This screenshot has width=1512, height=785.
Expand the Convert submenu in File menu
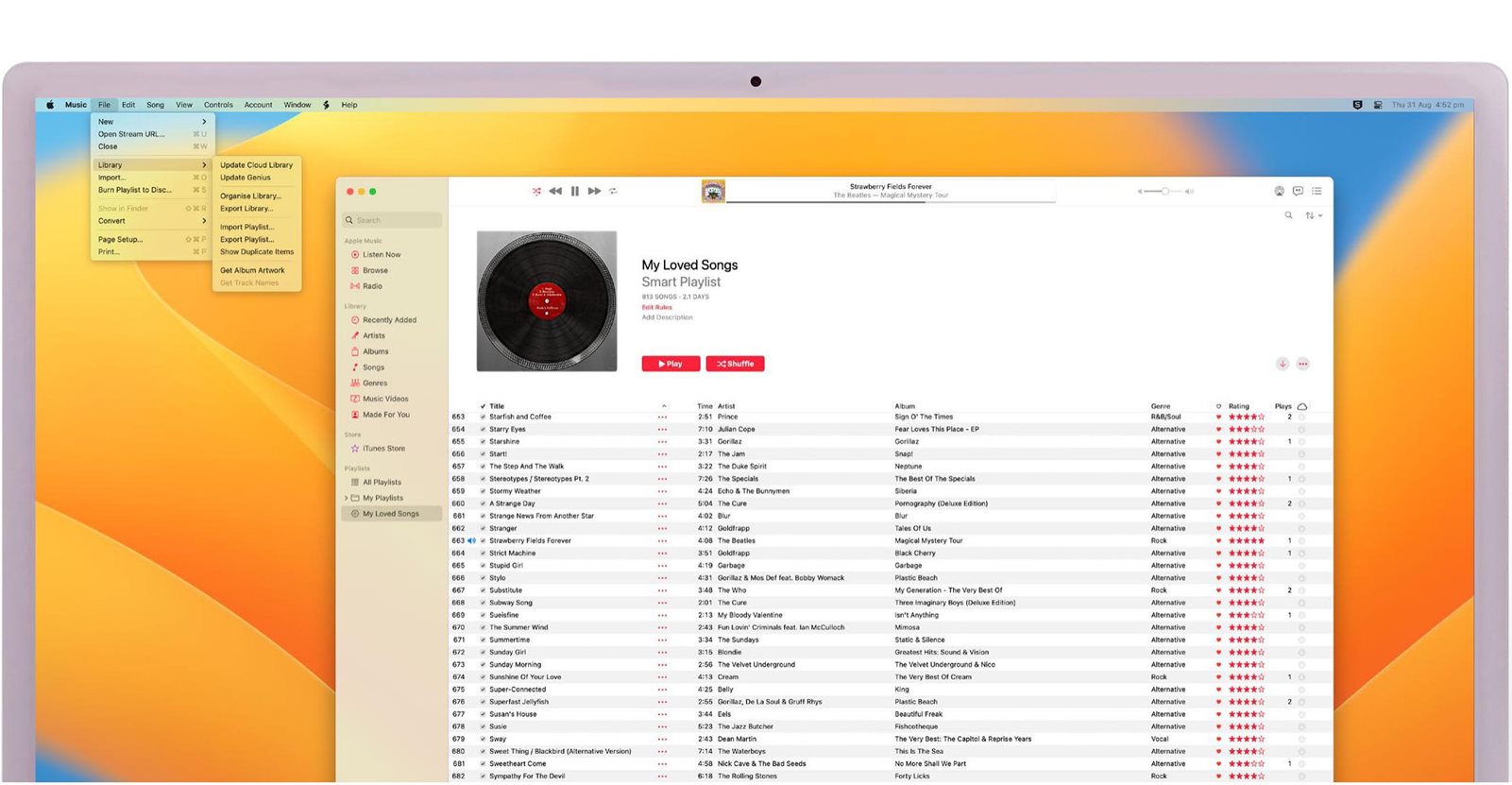pos(152,221)
